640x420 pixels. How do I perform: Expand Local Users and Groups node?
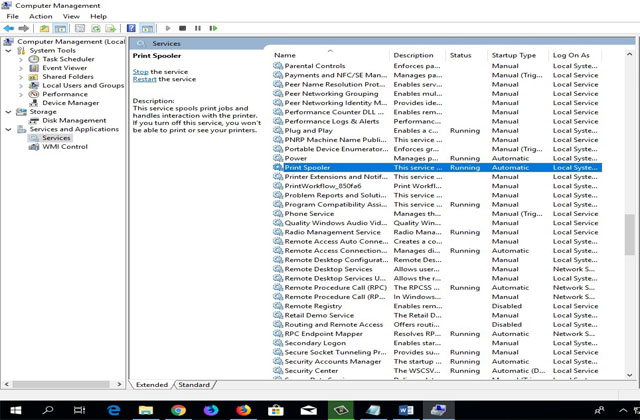tap(21, 86)
